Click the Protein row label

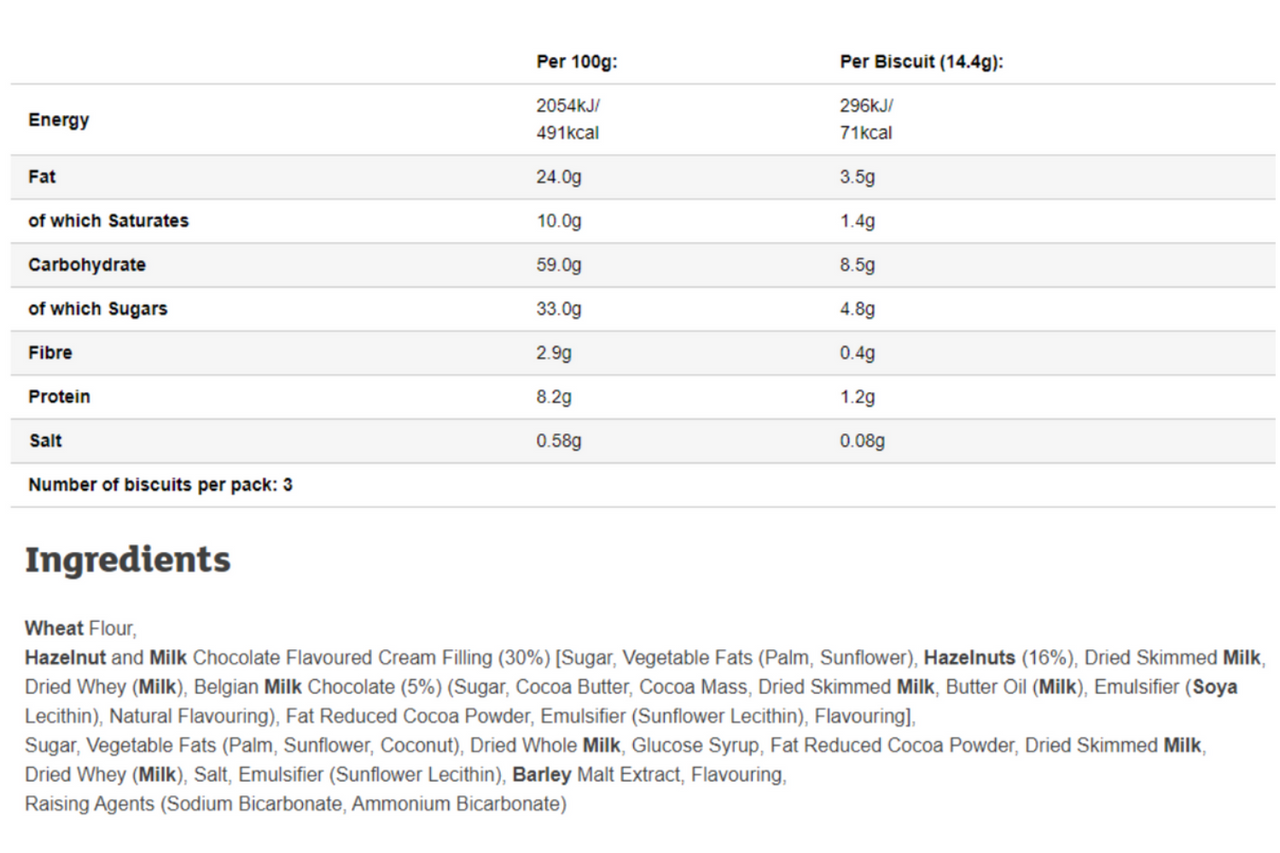[59, 397]
